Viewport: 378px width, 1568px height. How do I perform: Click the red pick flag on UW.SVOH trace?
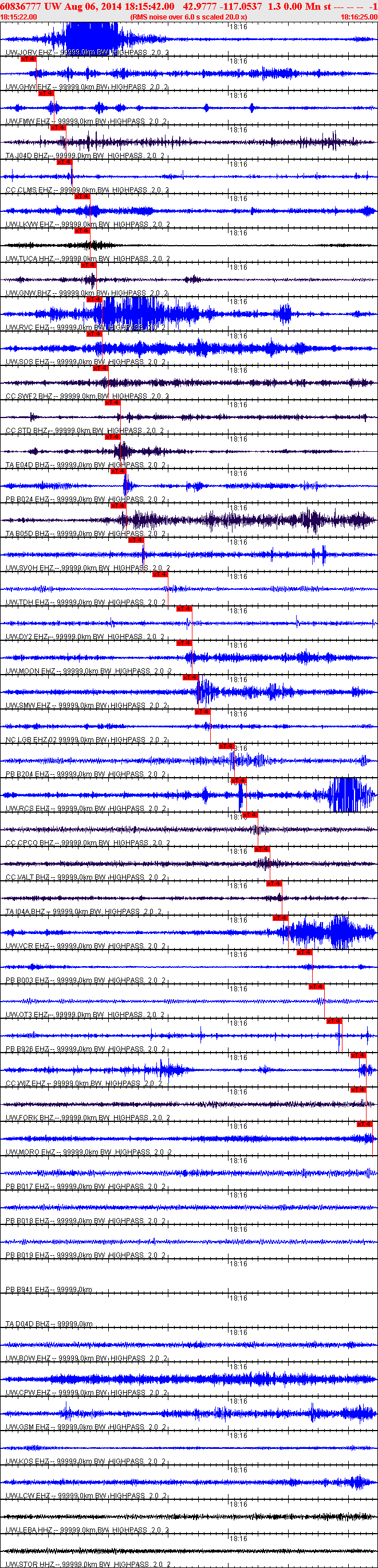pyautogui.click(x=136, y=540)
